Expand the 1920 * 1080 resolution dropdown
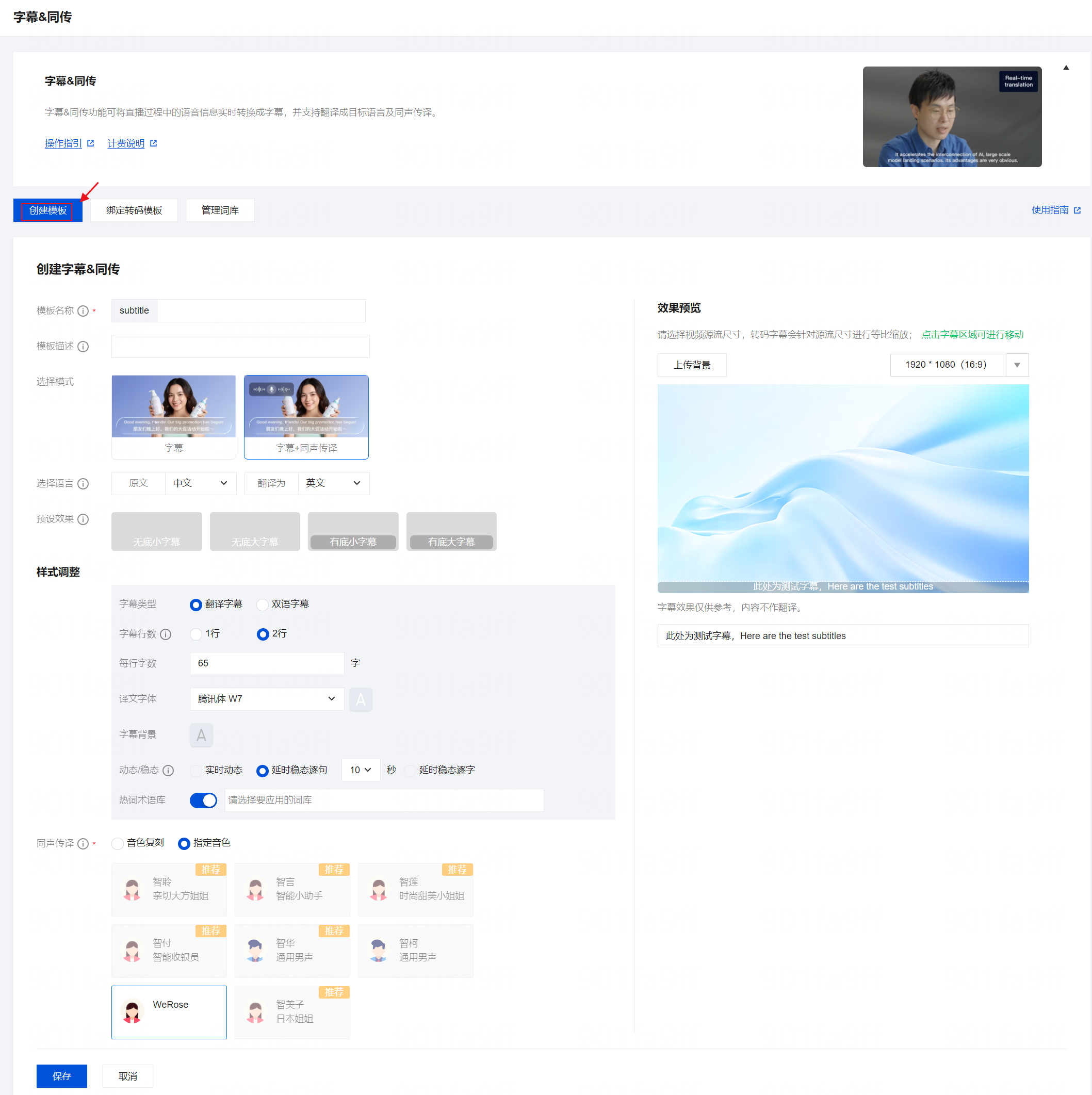The image size is (1092, 1095). pos(1017,365)
